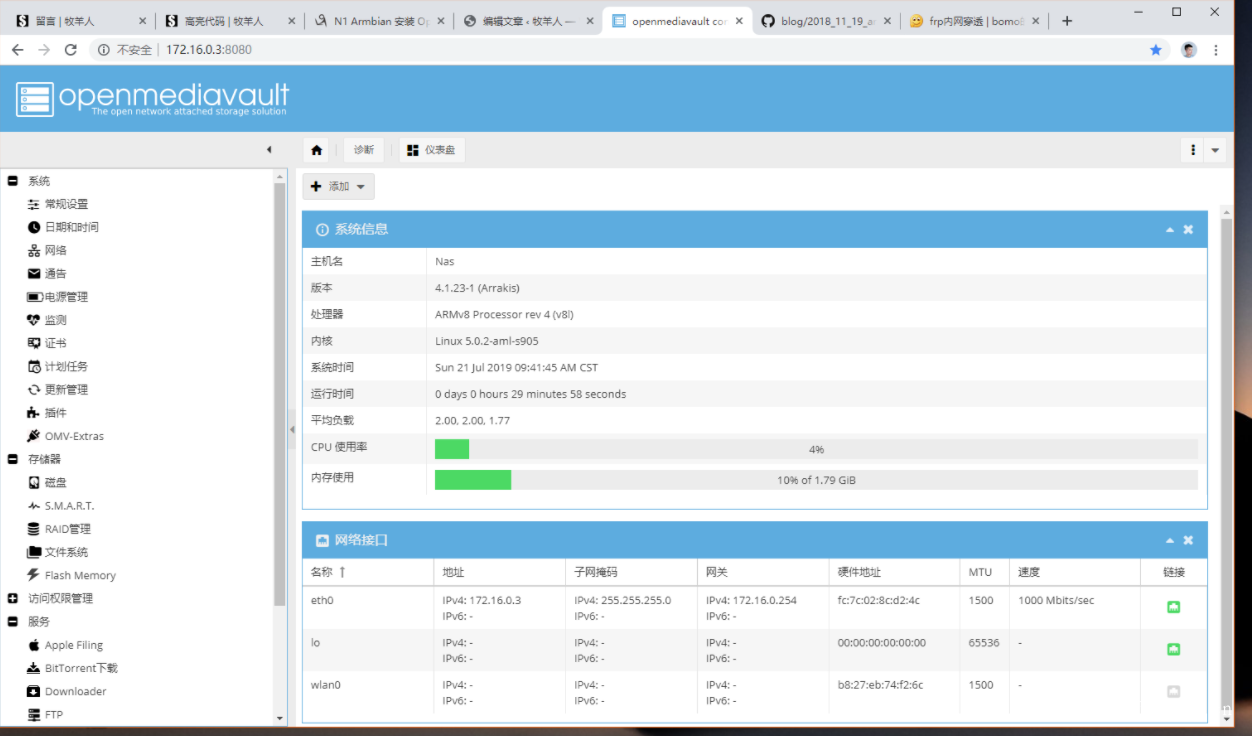The image size is (1252, 736).
Task: Collapse the left navigation panel arrow
Action: pyautogui.click(x=268, y=150)
